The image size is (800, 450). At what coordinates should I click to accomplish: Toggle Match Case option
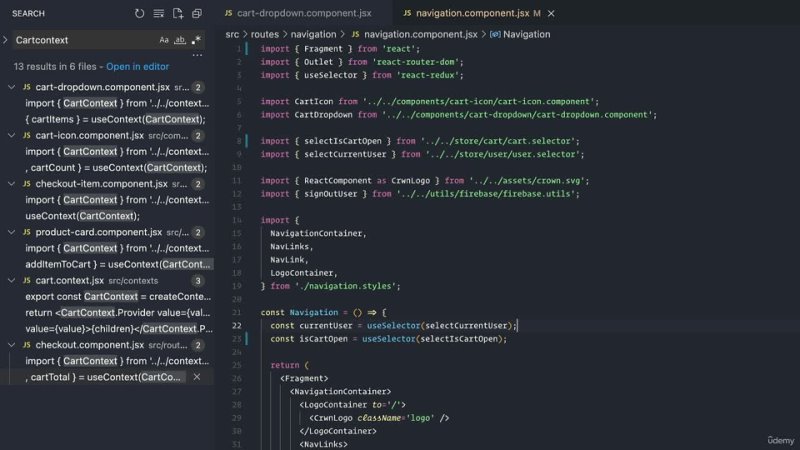coord(164,40)
